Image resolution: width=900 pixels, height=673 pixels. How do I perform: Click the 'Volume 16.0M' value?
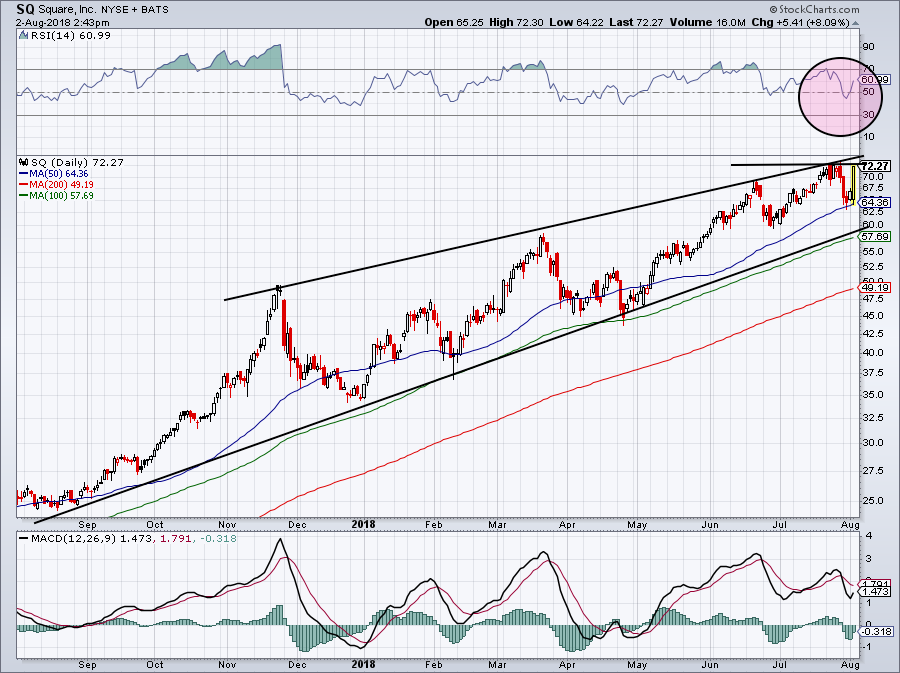pyautogui.click(x=707, y=22)
